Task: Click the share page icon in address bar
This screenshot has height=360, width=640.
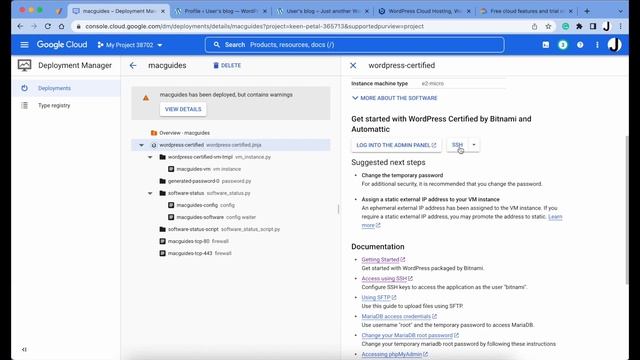Action: tap(534, 26)
